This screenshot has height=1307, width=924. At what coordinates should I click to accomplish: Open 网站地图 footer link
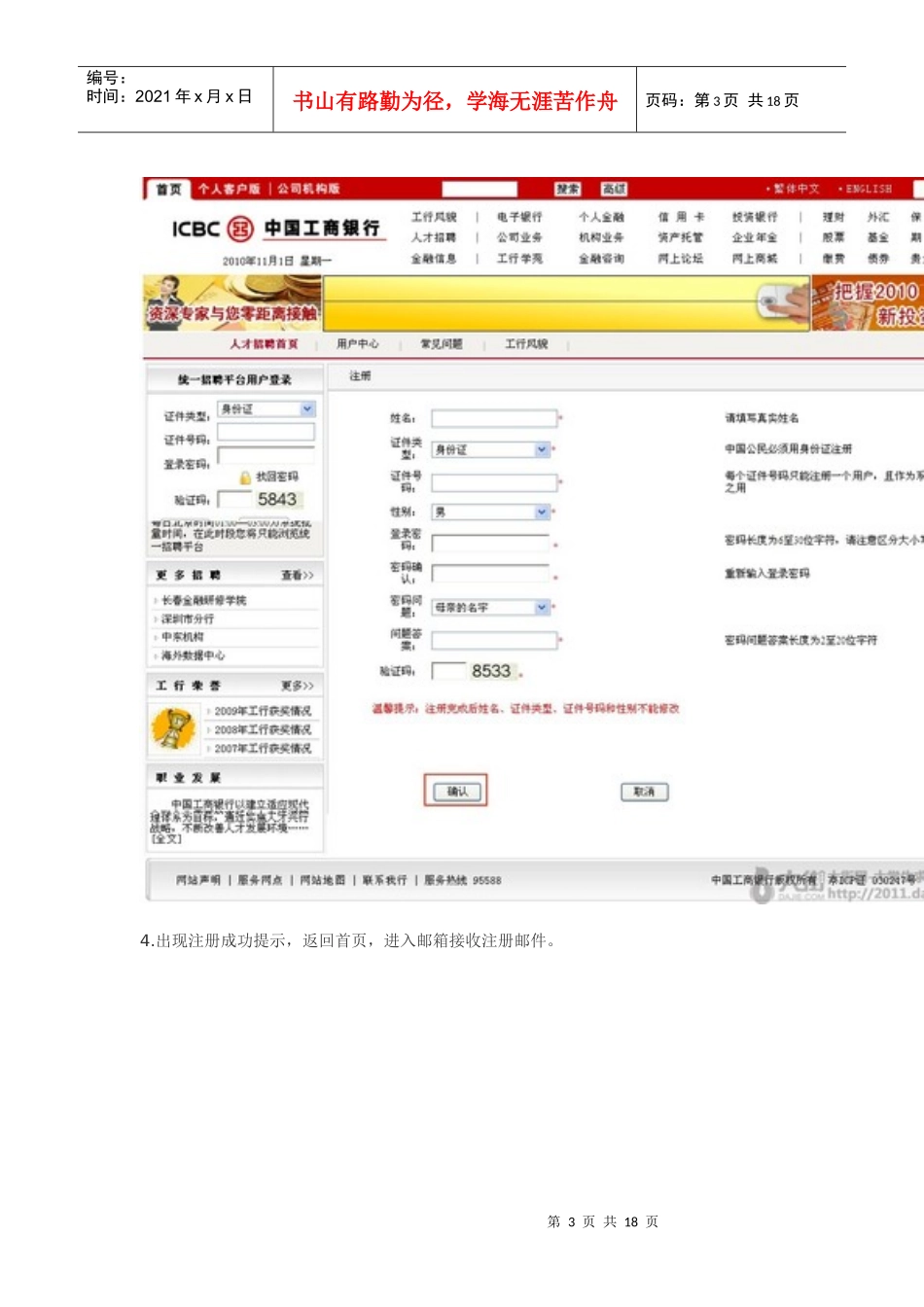click(322, 880)
